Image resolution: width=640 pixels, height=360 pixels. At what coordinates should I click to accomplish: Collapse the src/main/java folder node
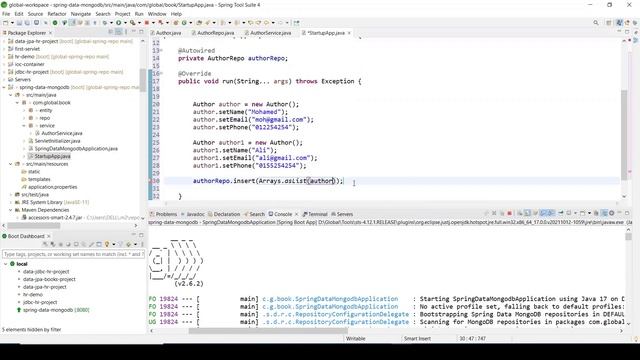click(x=11, y=95)
